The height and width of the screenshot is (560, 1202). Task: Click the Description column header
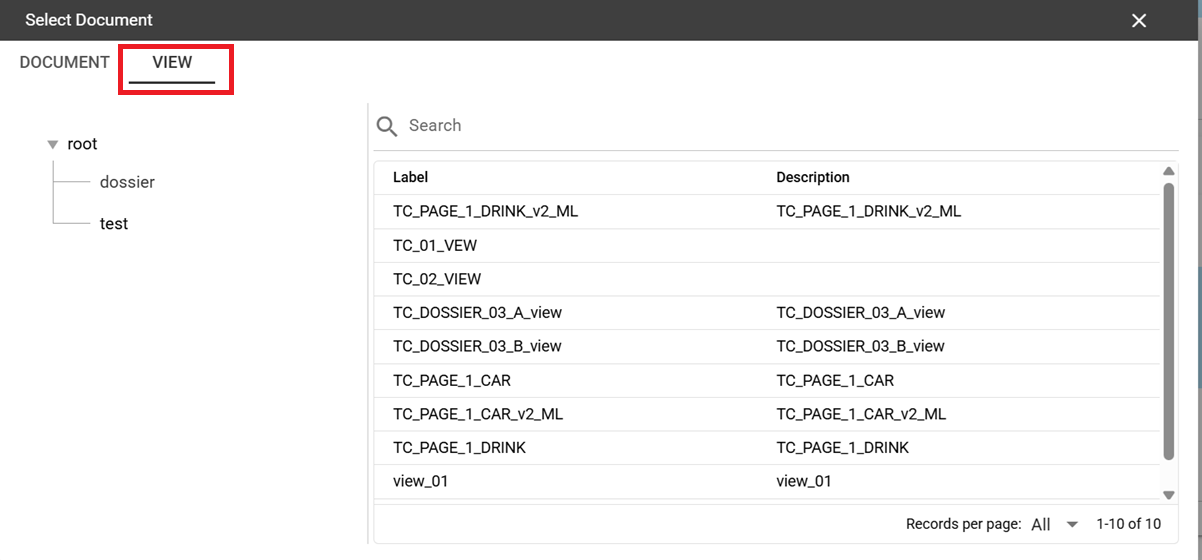[x=813, y=177]
